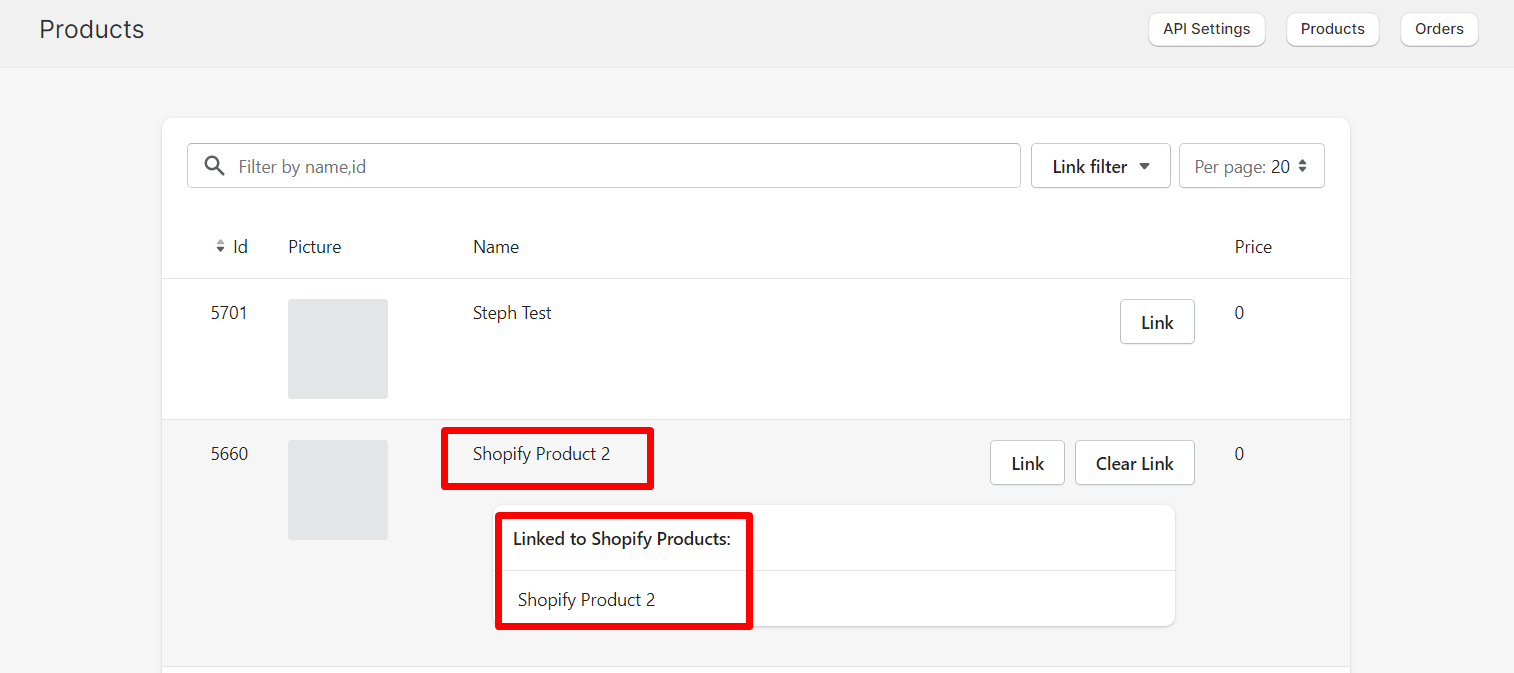Clear Link for Shopify Product 2
1514x673 pixels.
point(1134,463)
